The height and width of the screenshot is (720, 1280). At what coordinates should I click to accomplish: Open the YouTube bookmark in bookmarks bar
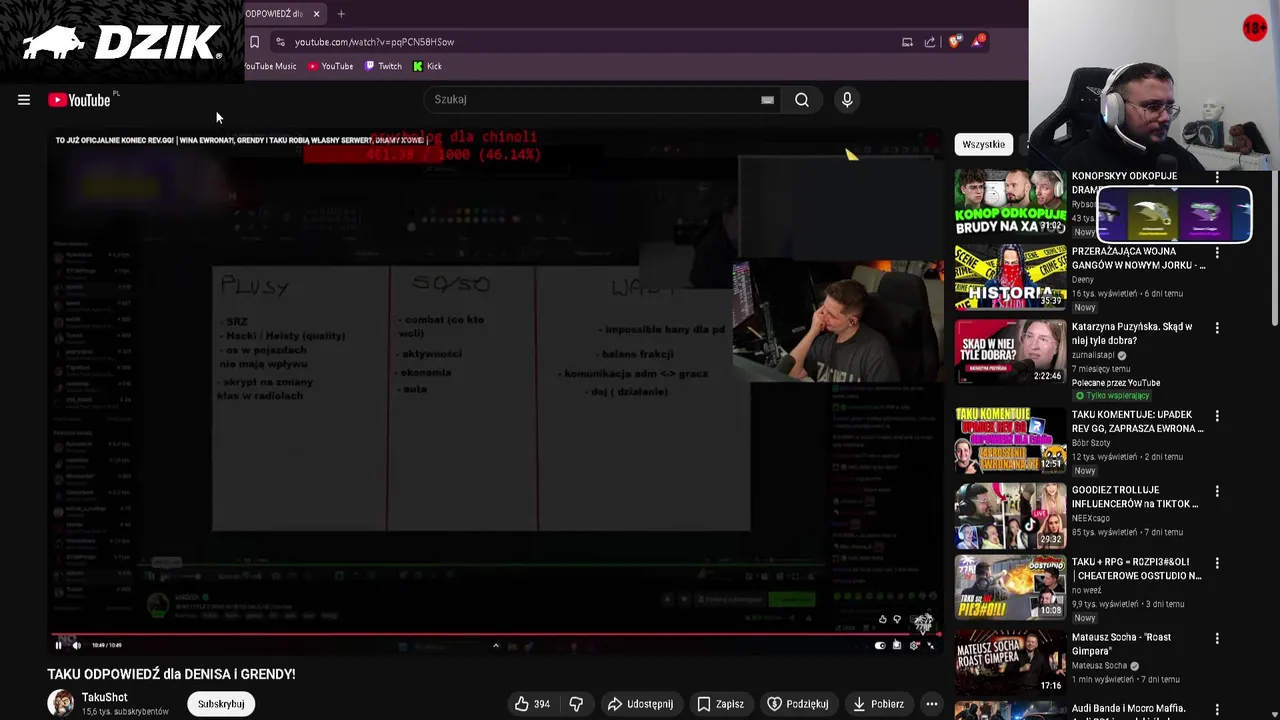[x=330, y=66]
